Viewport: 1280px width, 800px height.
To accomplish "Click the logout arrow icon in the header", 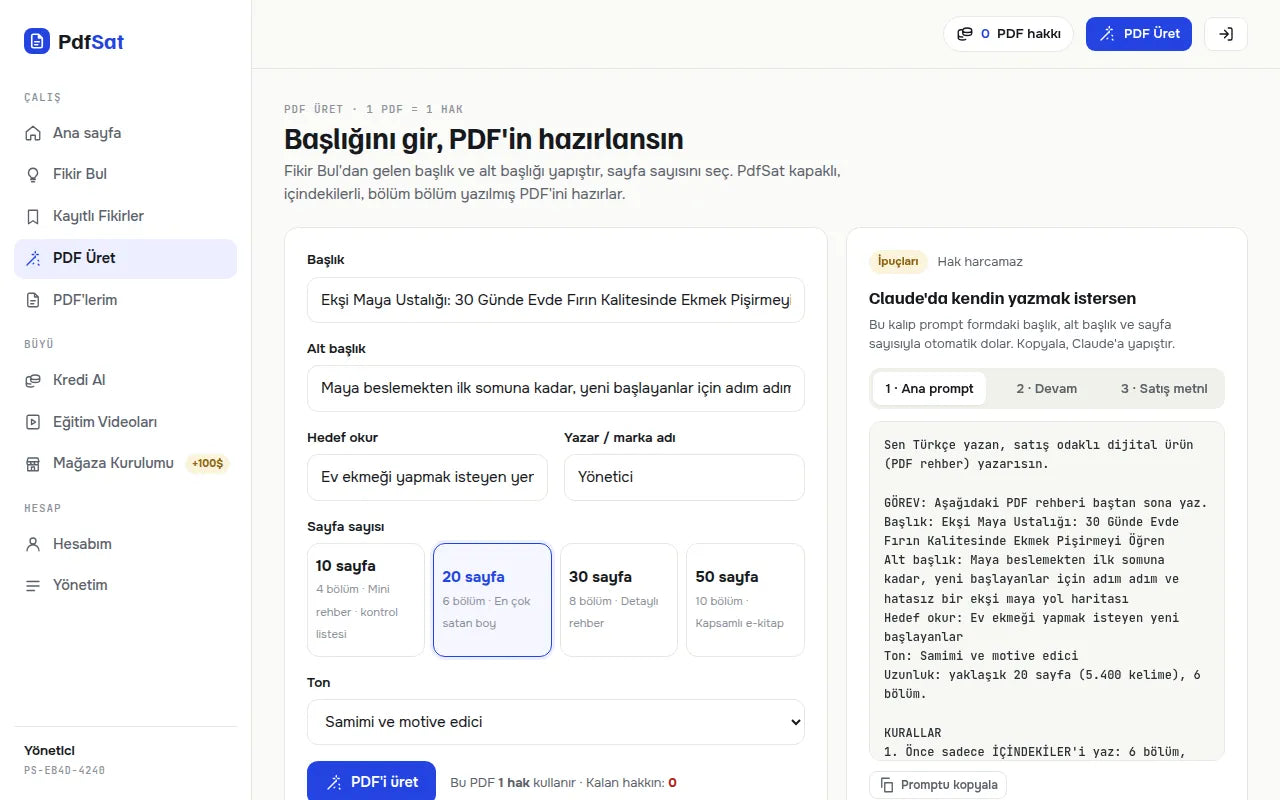I will pyautogui.click(x=1226, y=34).
